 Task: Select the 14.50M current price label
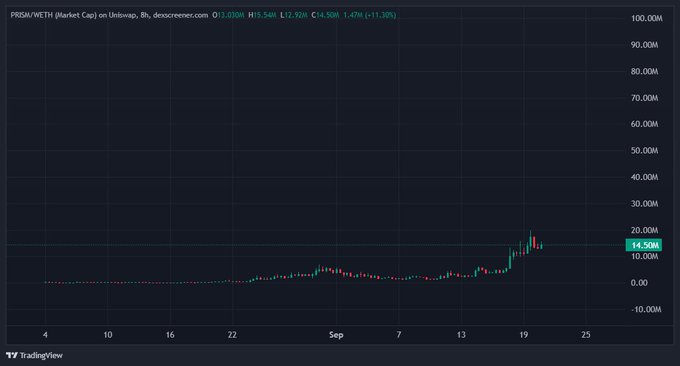(x=644, y=245)
